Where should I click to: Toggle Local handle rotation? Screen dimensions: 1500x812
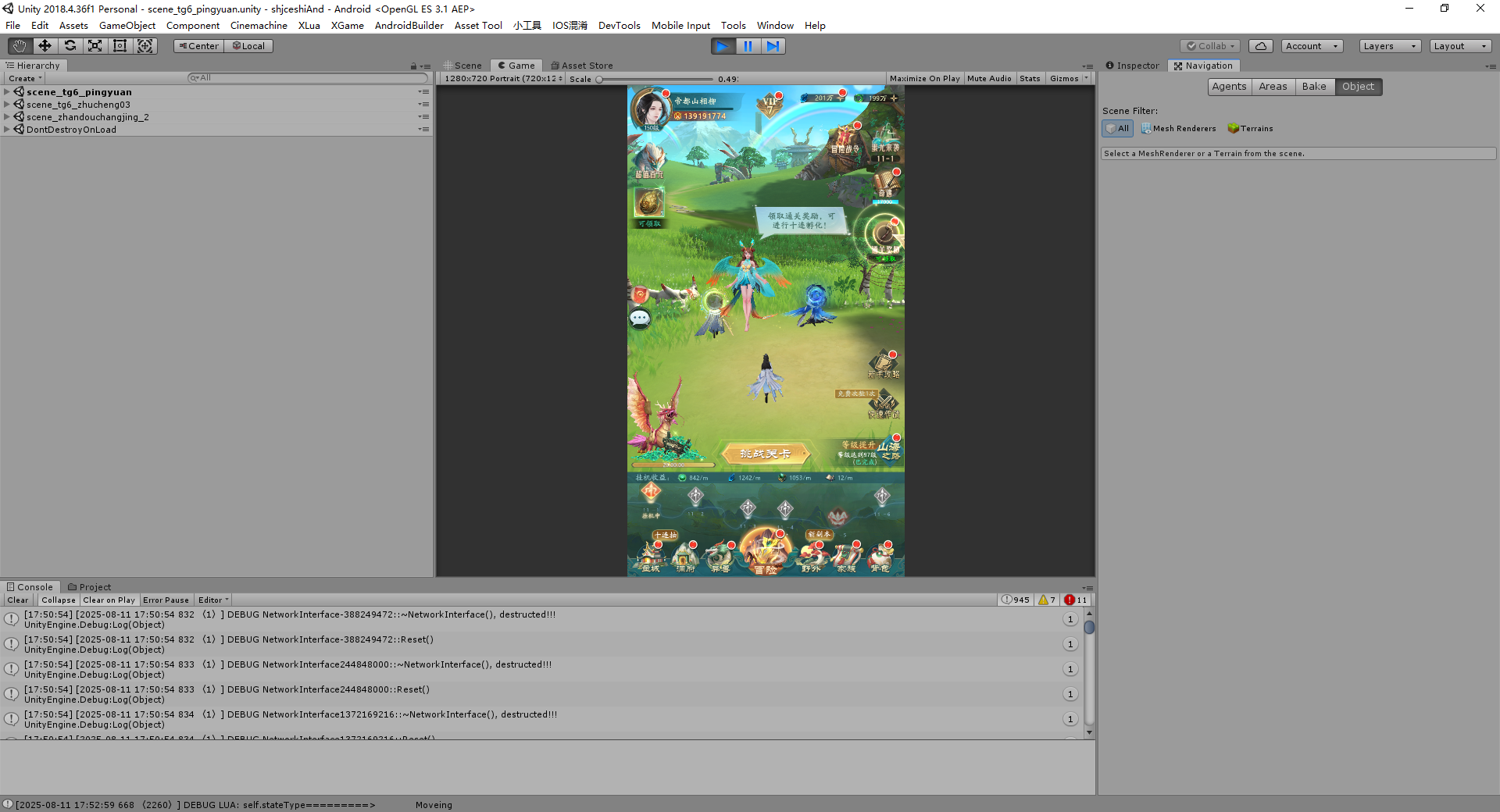click(248, 46)
